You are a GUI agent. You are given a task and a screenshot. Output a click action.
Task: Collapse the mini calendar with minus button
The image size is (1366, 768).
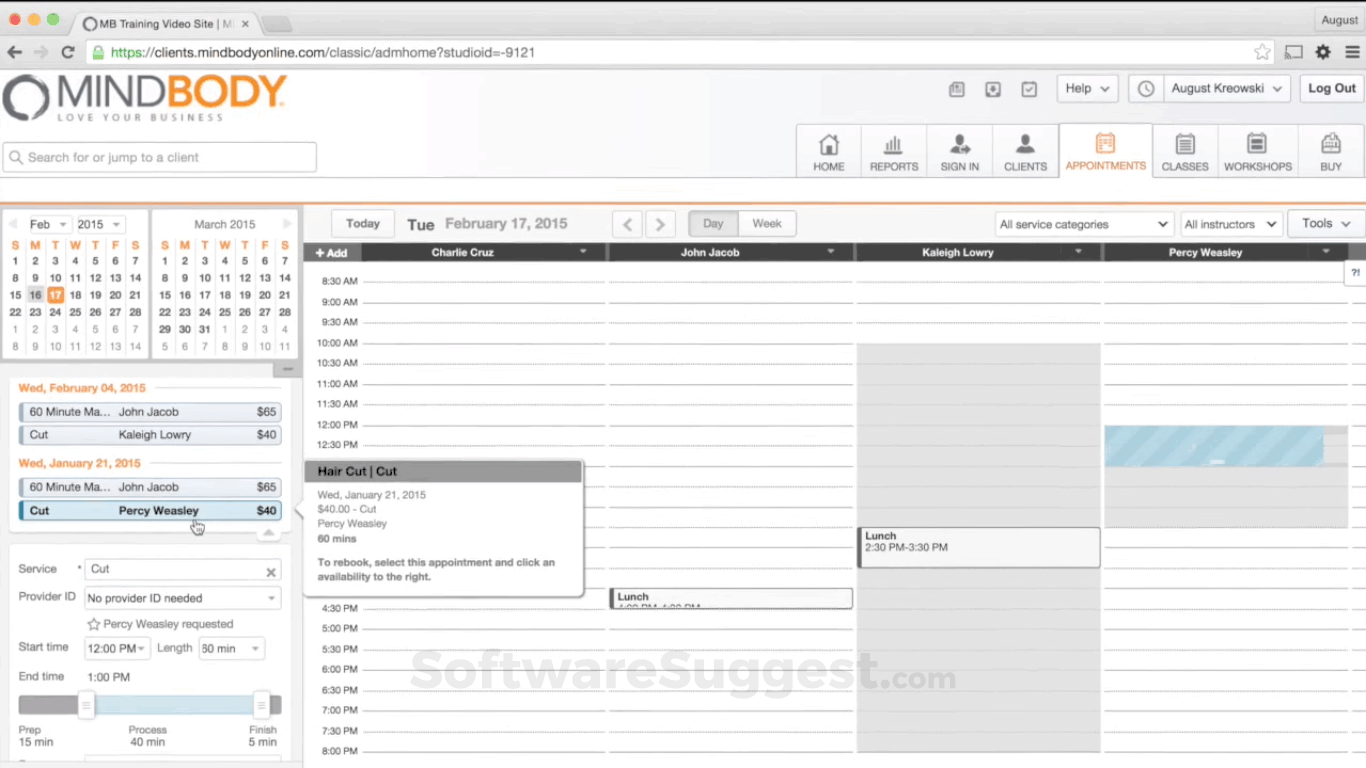click(x=287, y=369)
